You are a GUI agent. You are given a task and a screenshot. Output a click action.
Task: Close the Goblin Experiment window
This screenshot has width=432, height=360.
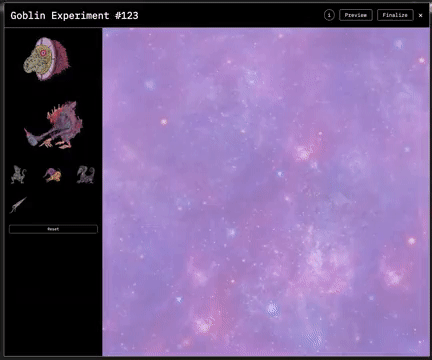point(421,15)
